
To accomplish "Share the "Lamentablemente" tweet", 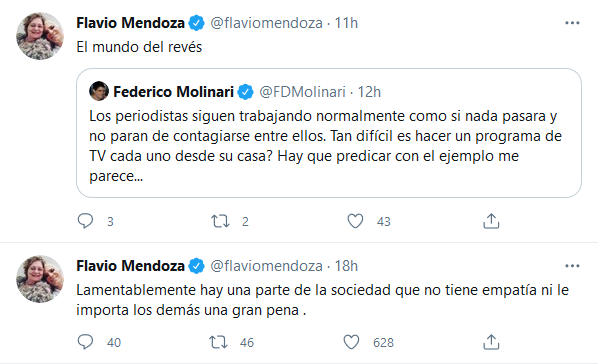I will tap(491, 342).
